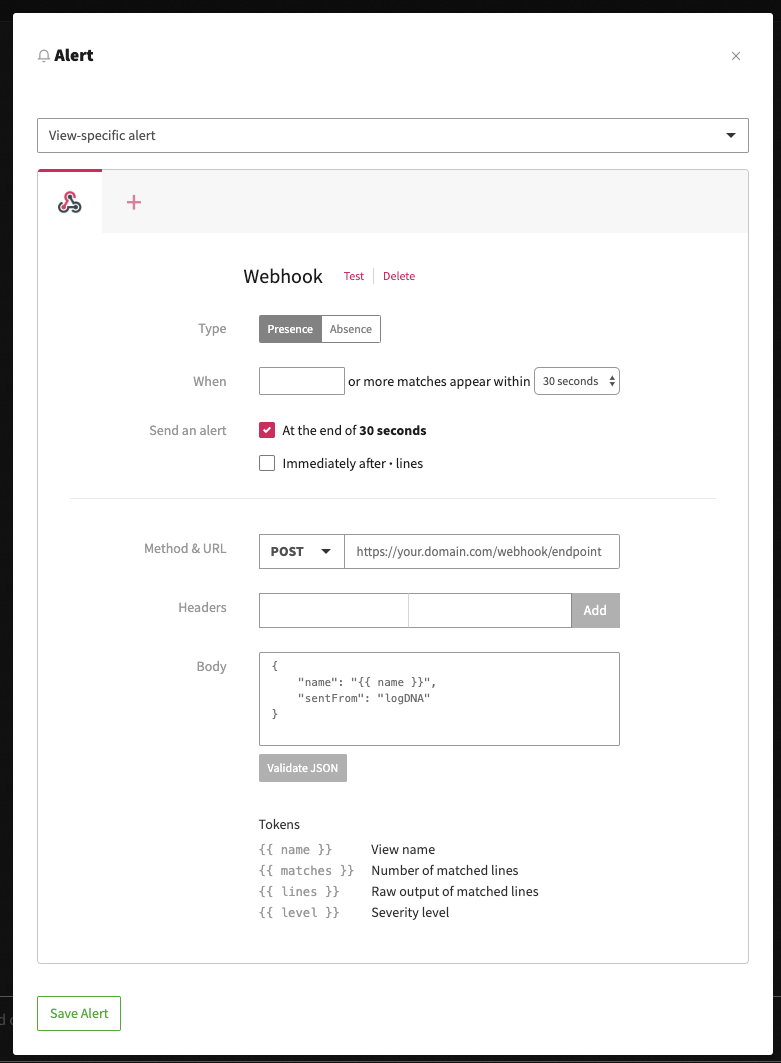Click Add header button

pyautogui.click(x=595, y=610)
